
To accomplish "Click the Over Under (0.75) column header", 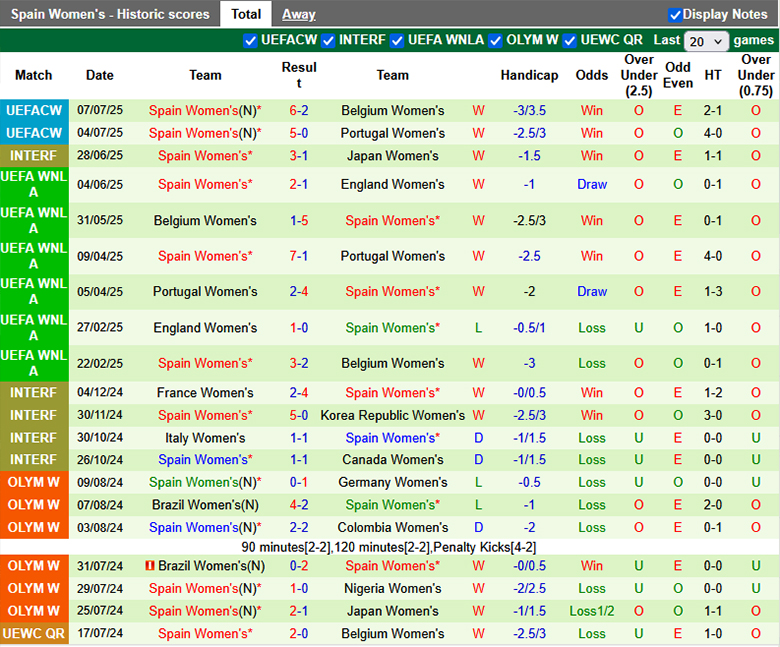I will coord(756,75).
